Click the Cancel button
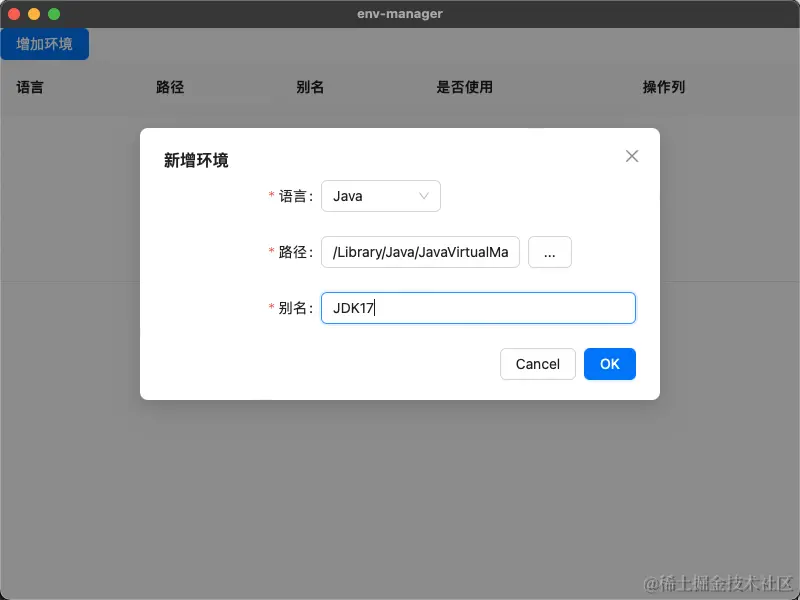800x600 pixels. (537, 364)
